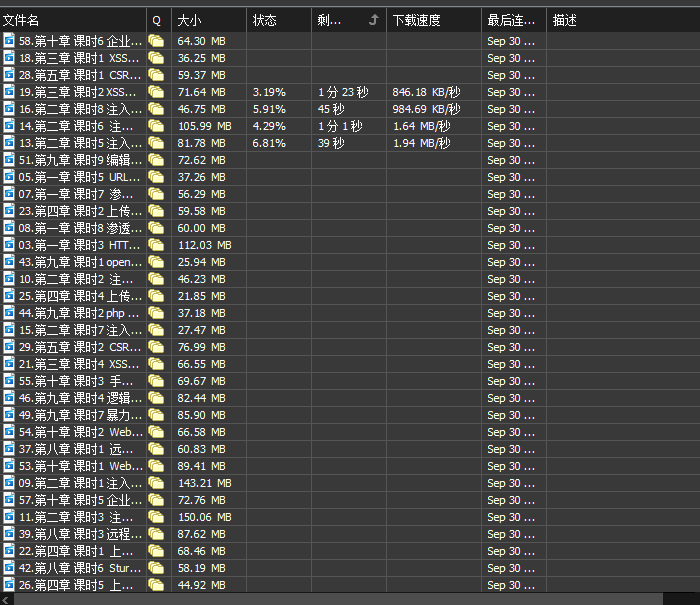Toggle sort arrow in 剩... column header
This screenshot has height=605, width=700.
click(374, 20)
